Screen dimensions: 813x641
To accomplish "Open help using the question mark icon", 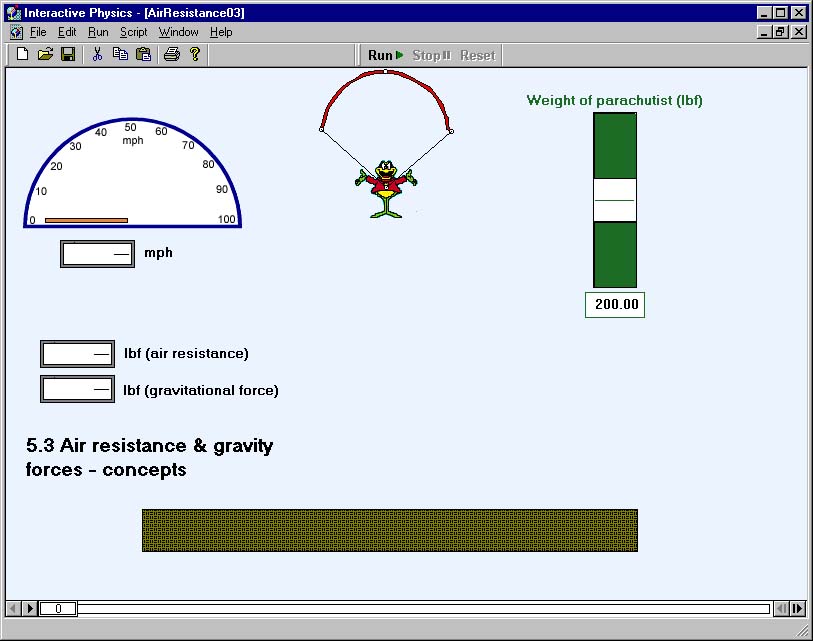I will point(195,54).
